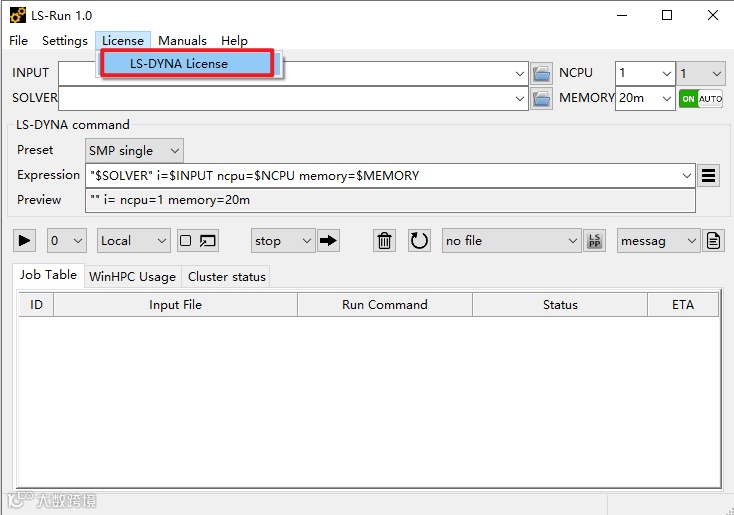This screenshot has width=734, height=515.
Task: Open the no file dropdown
Action: coord(511,241)
